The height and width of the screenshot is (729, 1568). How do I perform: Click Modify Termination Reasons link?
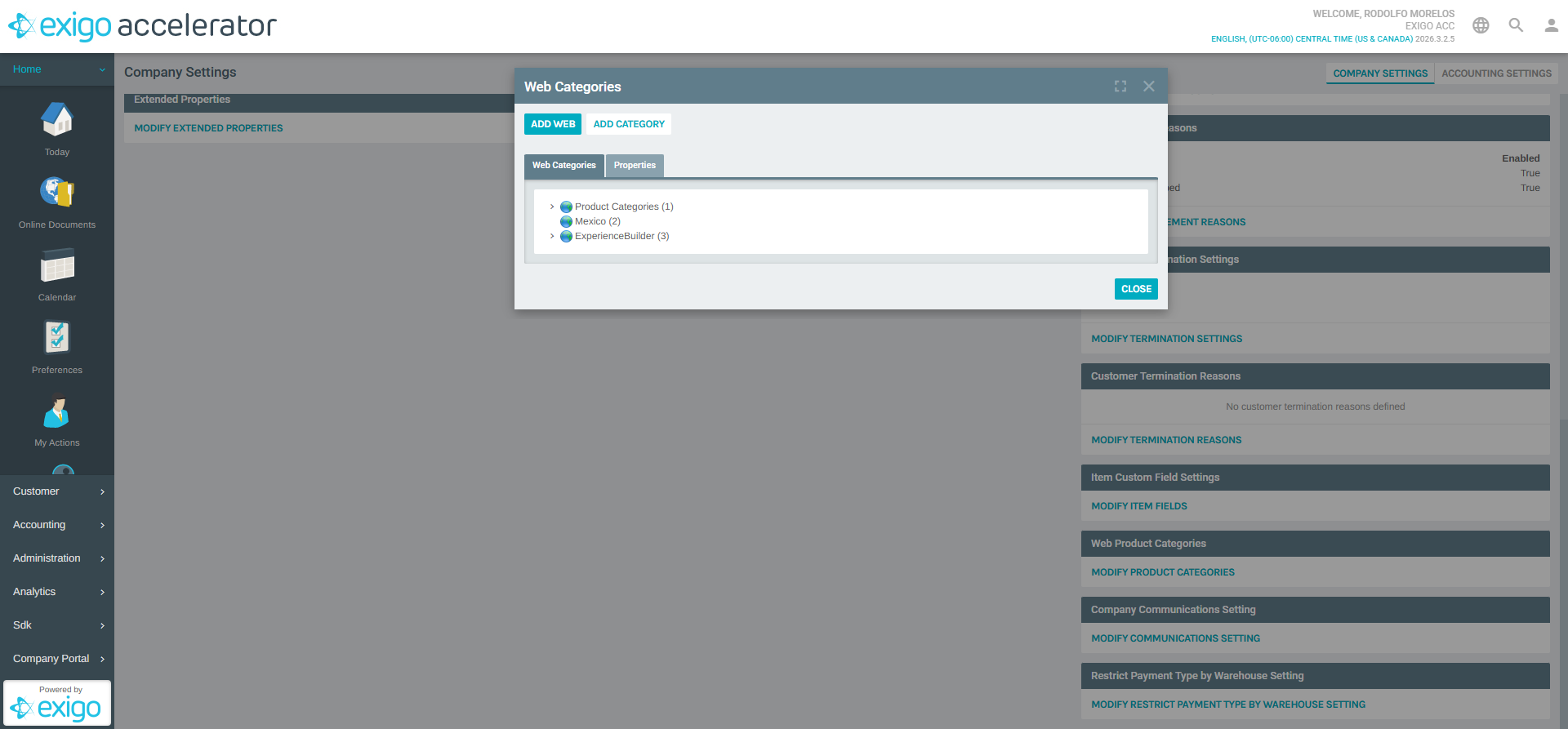point(1166,440)
